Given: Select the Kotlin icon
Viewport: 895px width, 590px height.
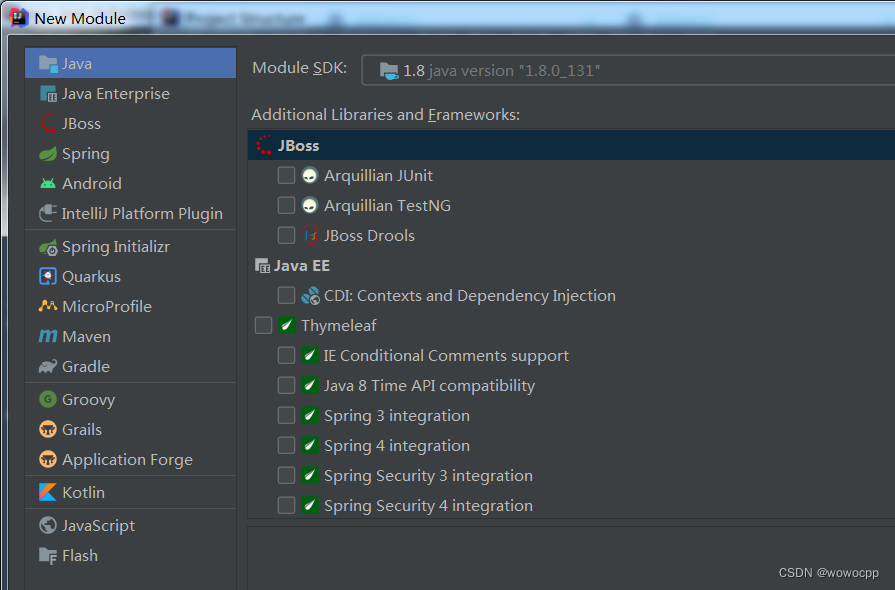Looking at the screenshot, I should point(48,492).
